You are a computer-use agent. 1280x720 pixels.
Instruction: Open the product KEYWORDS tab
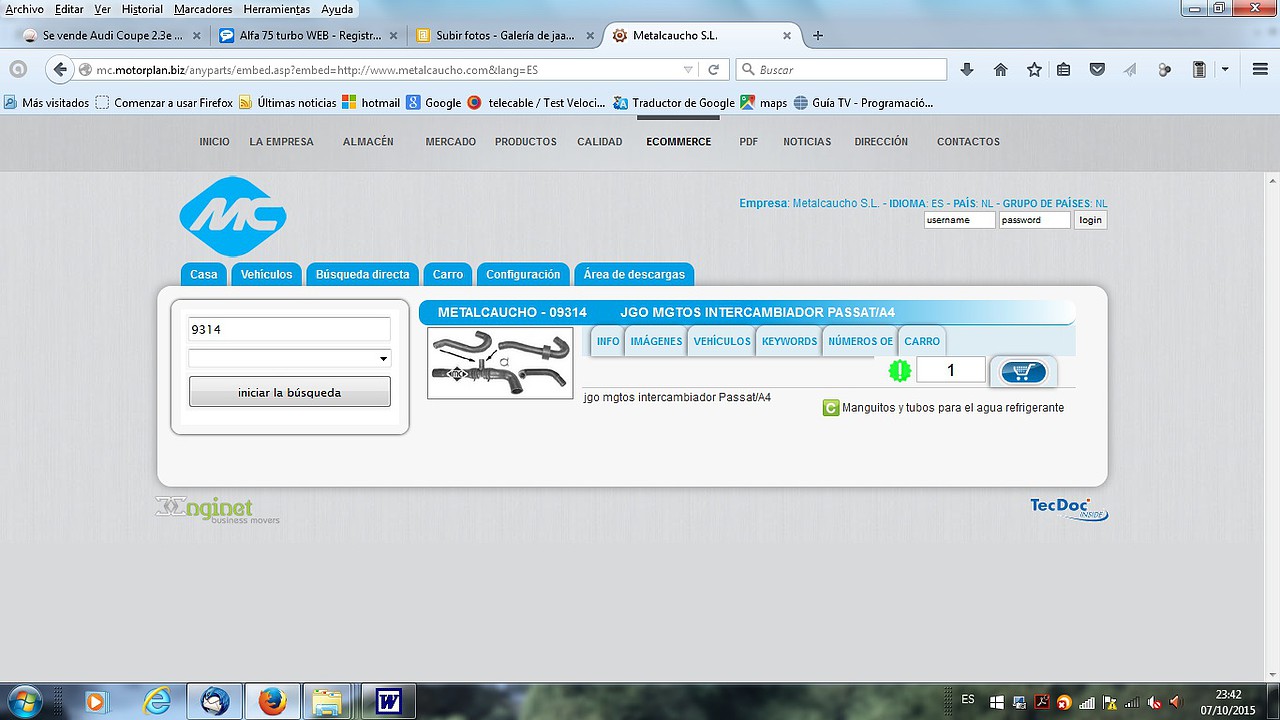tap(789, 341)
